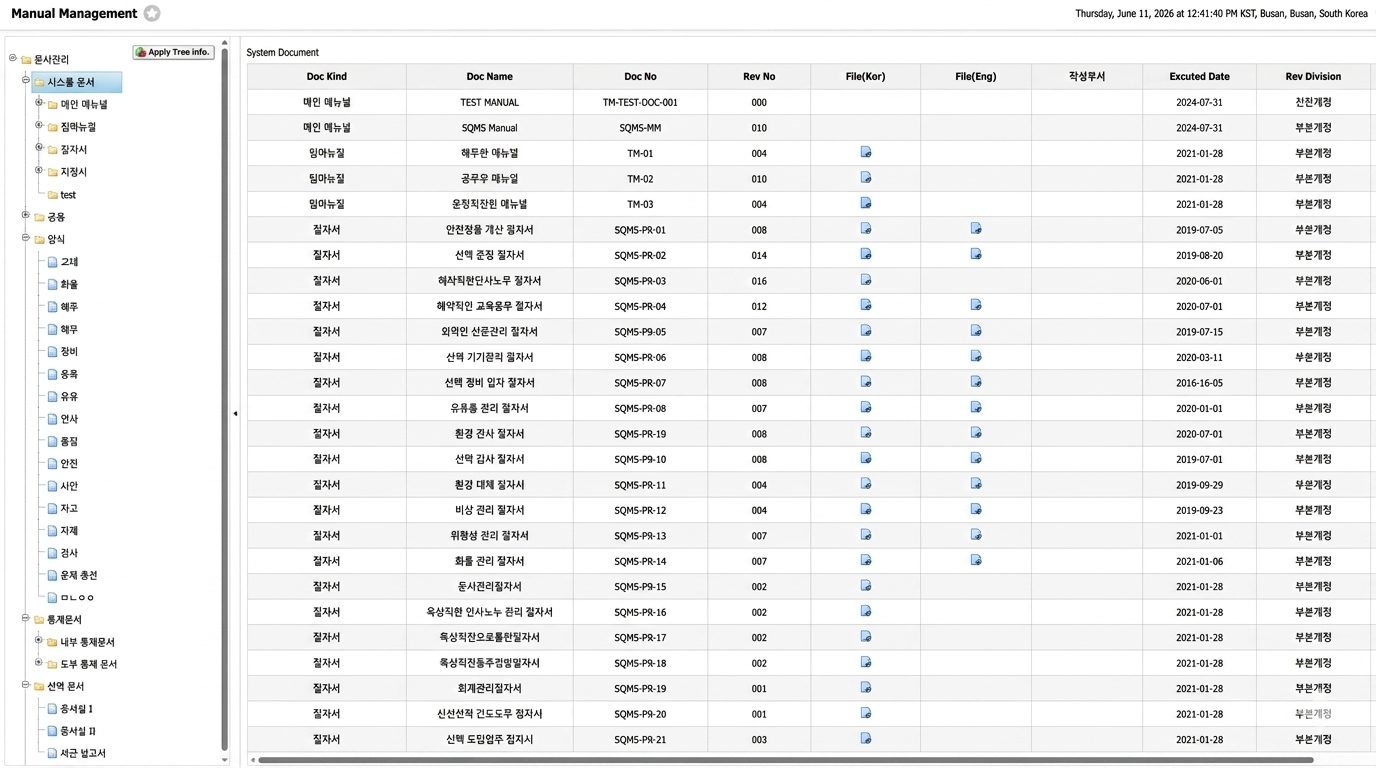Select the 세근 넙고서 document in the tree
This screenshot has height=768, width=1376.
pyautogui.click(x=83, y=753)
